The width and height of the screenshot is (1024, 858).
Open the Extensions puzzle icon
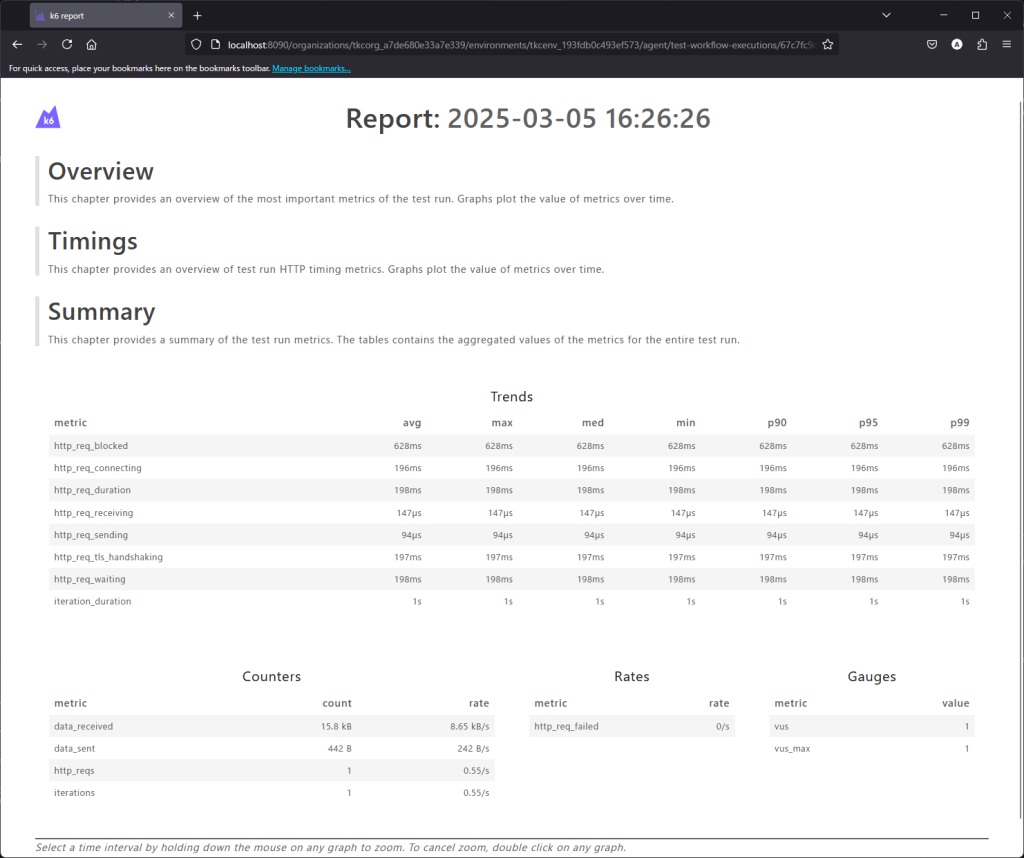pos(982,44)
